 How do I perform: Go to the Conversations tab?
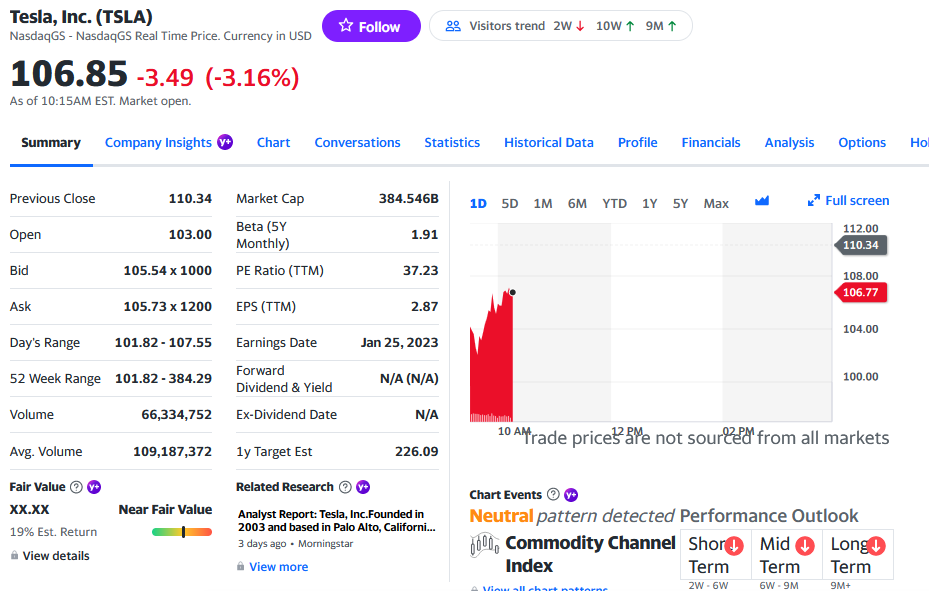[x=357, y=143]
